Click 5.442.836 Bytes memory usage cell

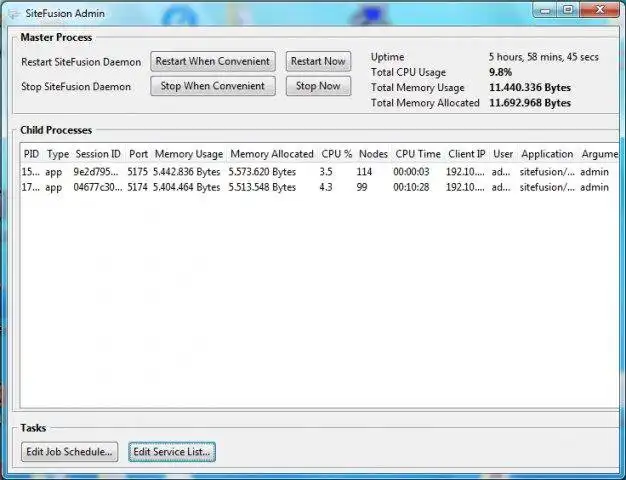pos(186,172)
